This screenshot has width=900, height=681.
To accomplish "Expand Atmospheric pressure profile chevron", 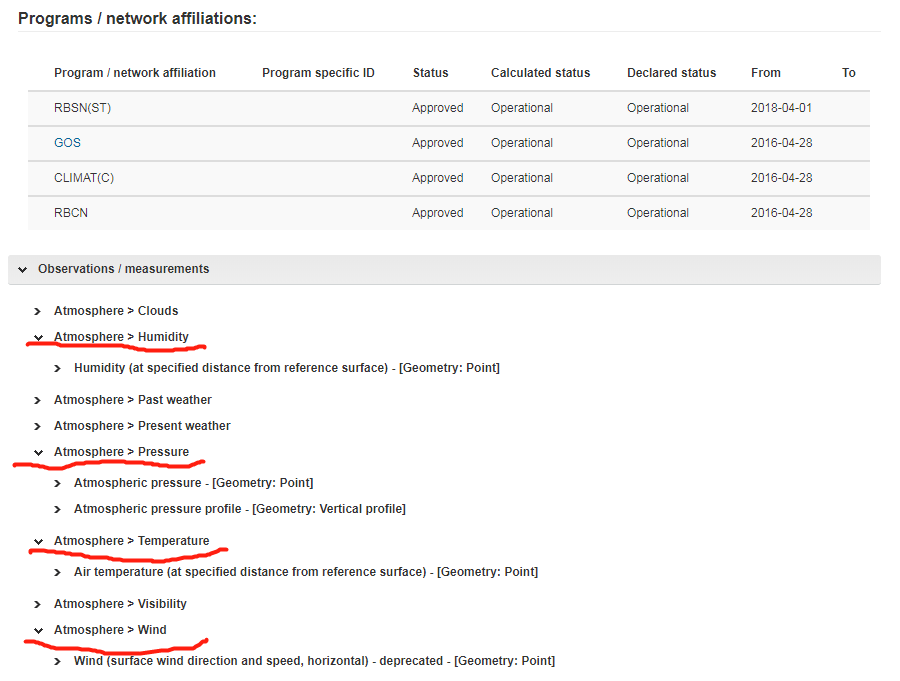I will 57,509.
